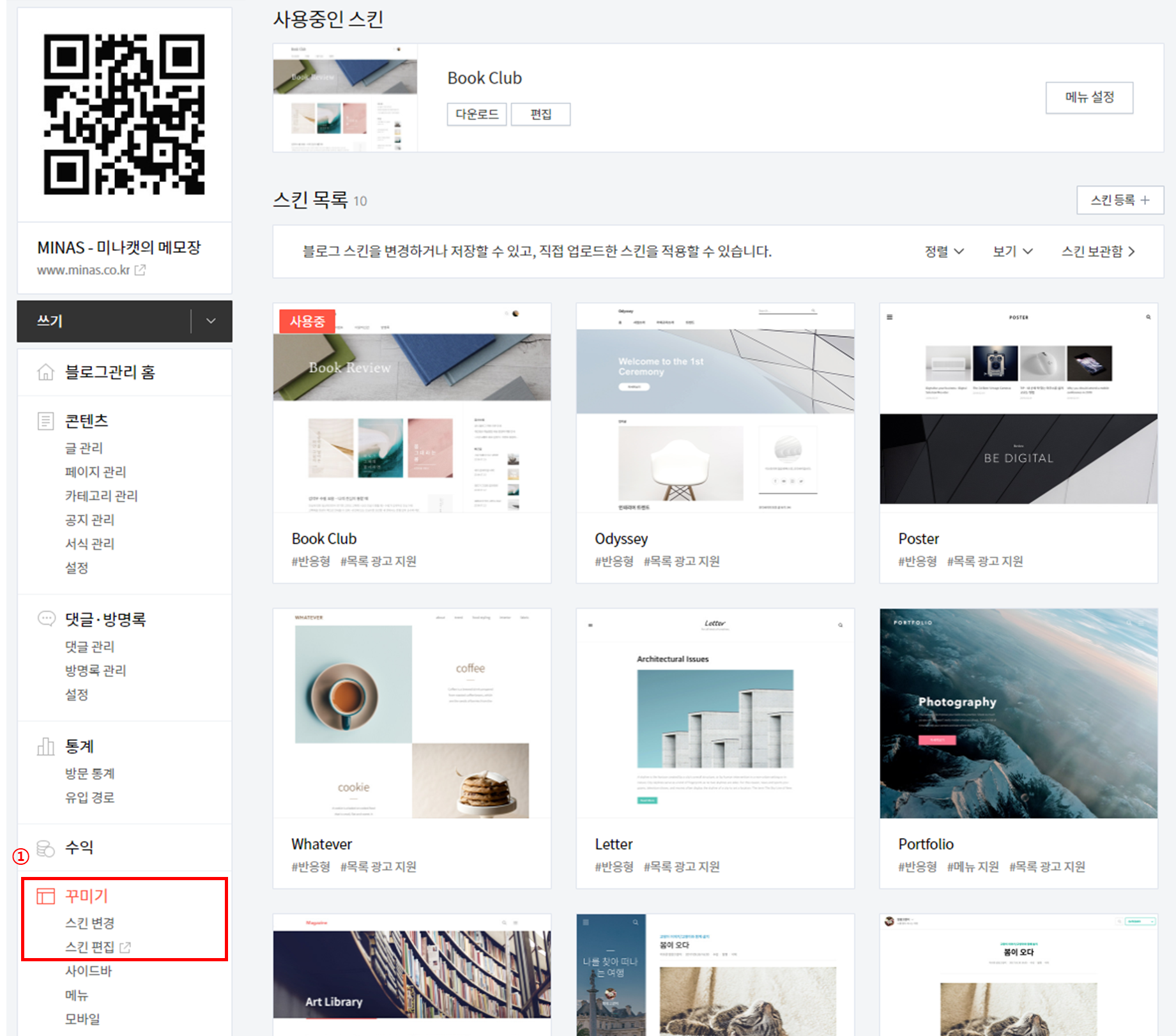1176x1036 pixels.
Task: Open 글 관리 menu item
Action: click(84, 448)
